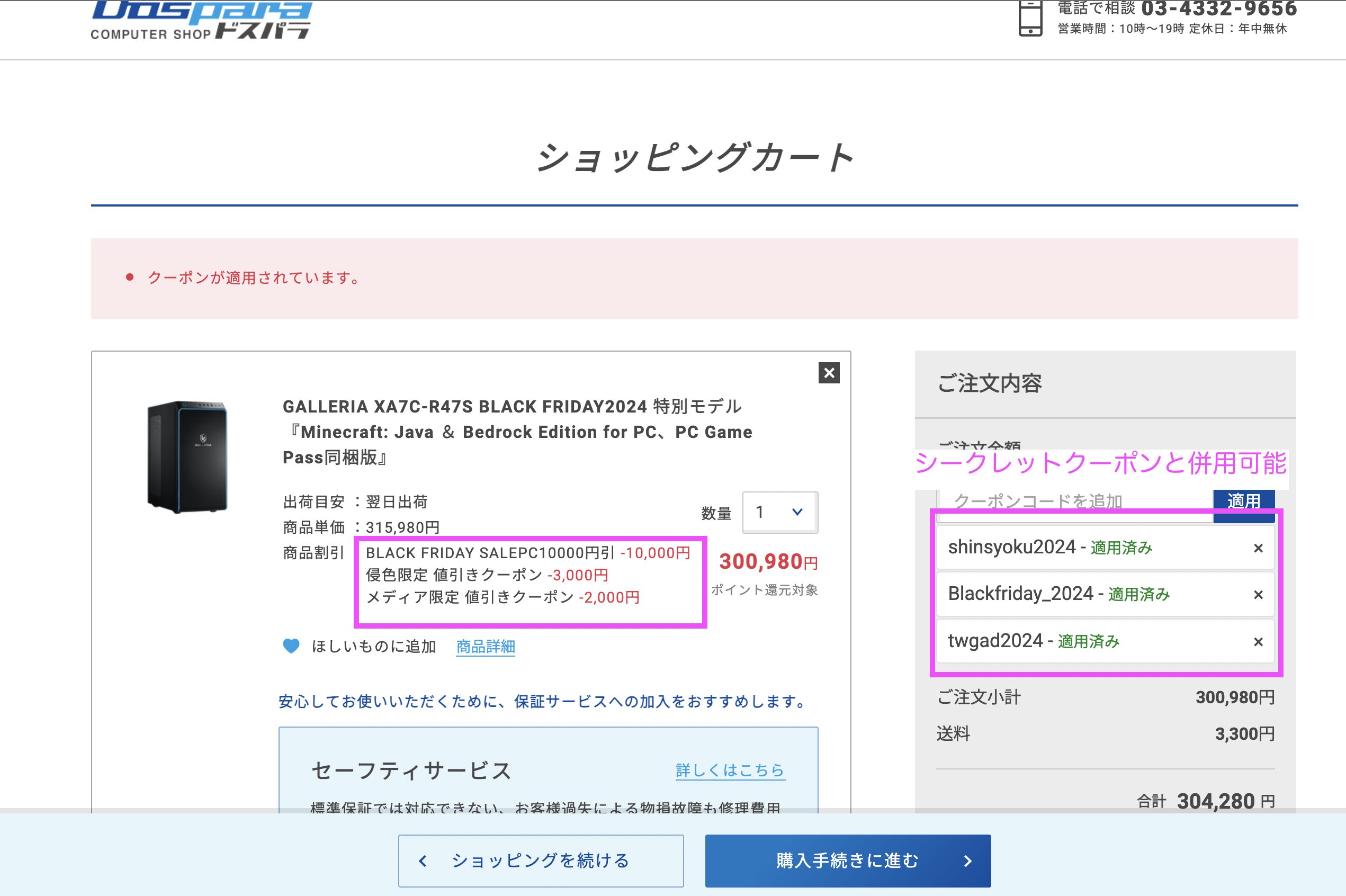Click the 商品単価 315,980円 text
This screenshot has width=1346, height=896.
(361, 527)
